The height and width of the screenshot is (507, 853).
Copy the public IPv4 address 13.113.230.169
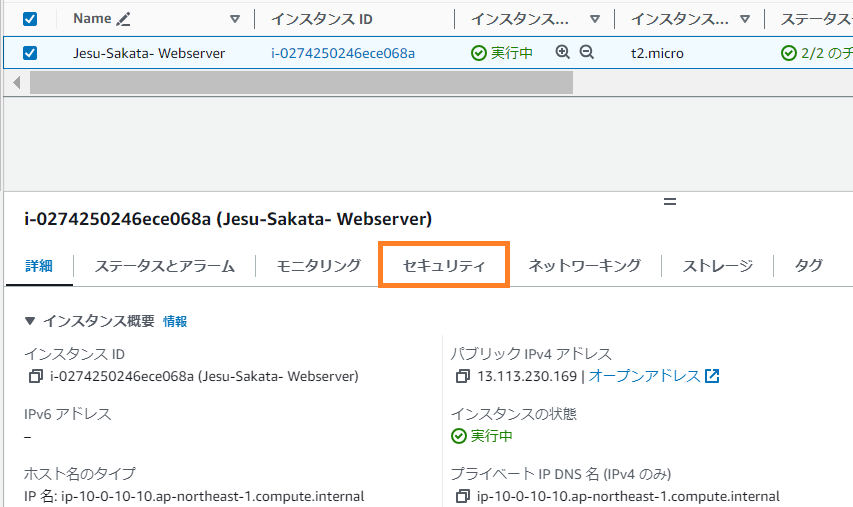coord(462,376)
